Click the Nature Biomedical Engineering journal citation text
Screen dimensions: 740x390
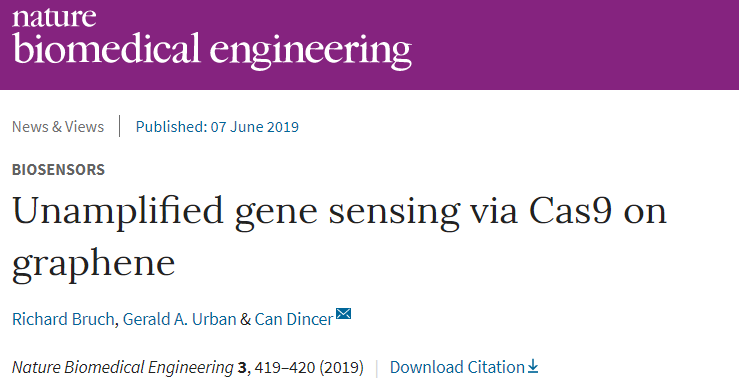click(x=123, y=367)
